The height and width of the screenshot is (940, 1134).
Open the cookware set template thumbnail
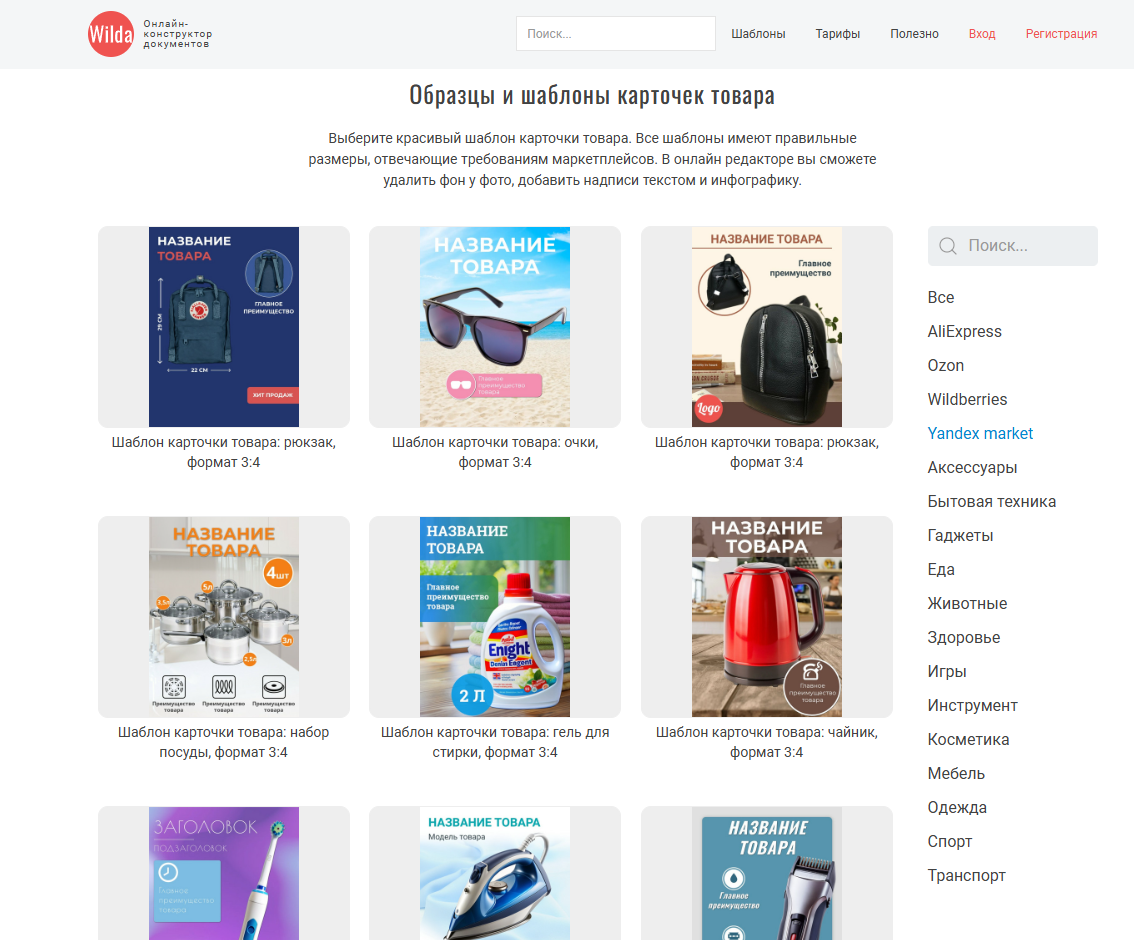223,617
